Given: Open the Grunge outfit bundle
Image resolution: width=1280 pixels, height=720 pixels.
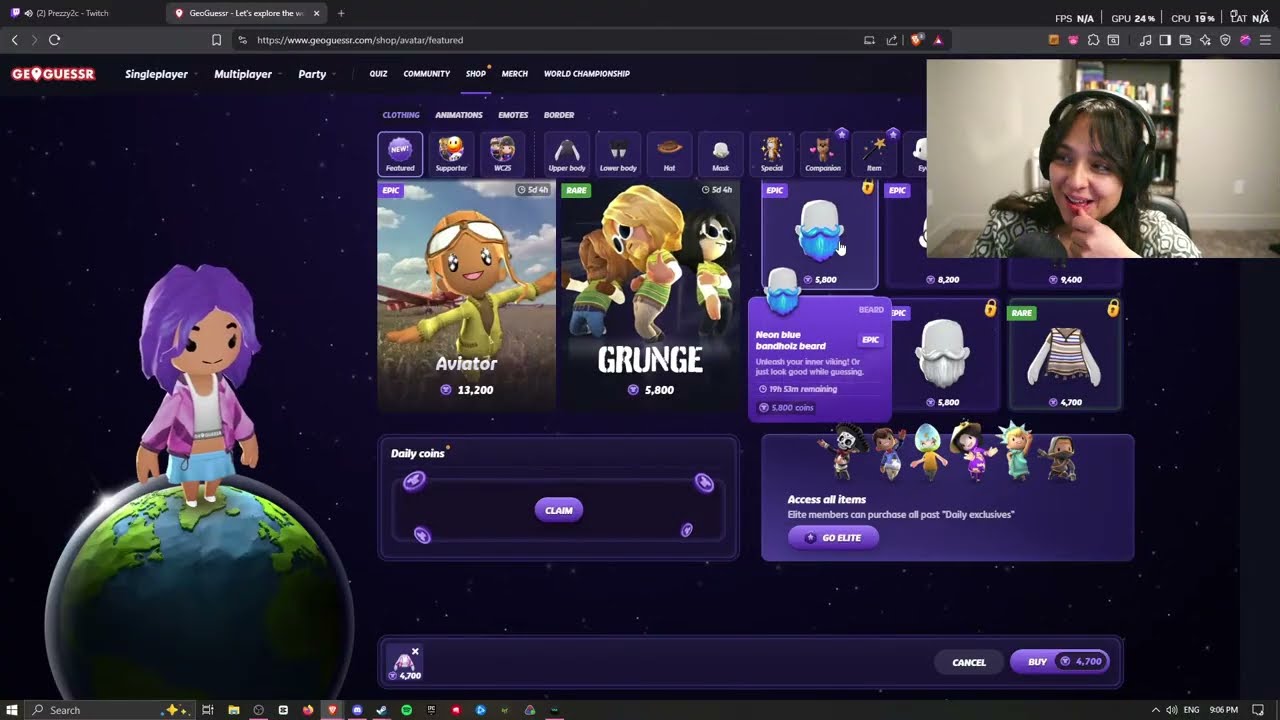Looking at the screenshot, I should [650, 294].
